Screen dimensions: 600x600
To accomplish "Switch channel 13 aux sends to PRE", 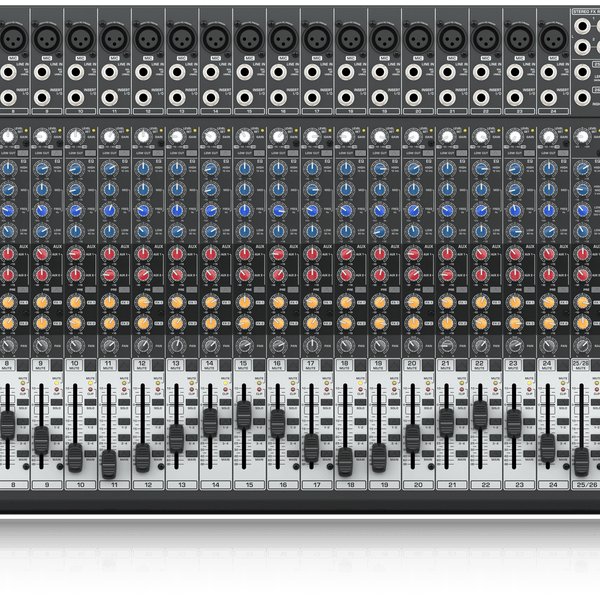I will tap(192, 290).
